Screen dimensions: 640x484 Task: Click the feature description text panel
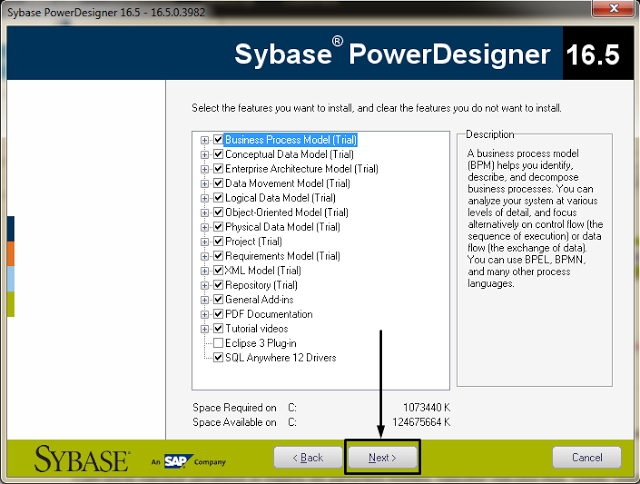535,260
